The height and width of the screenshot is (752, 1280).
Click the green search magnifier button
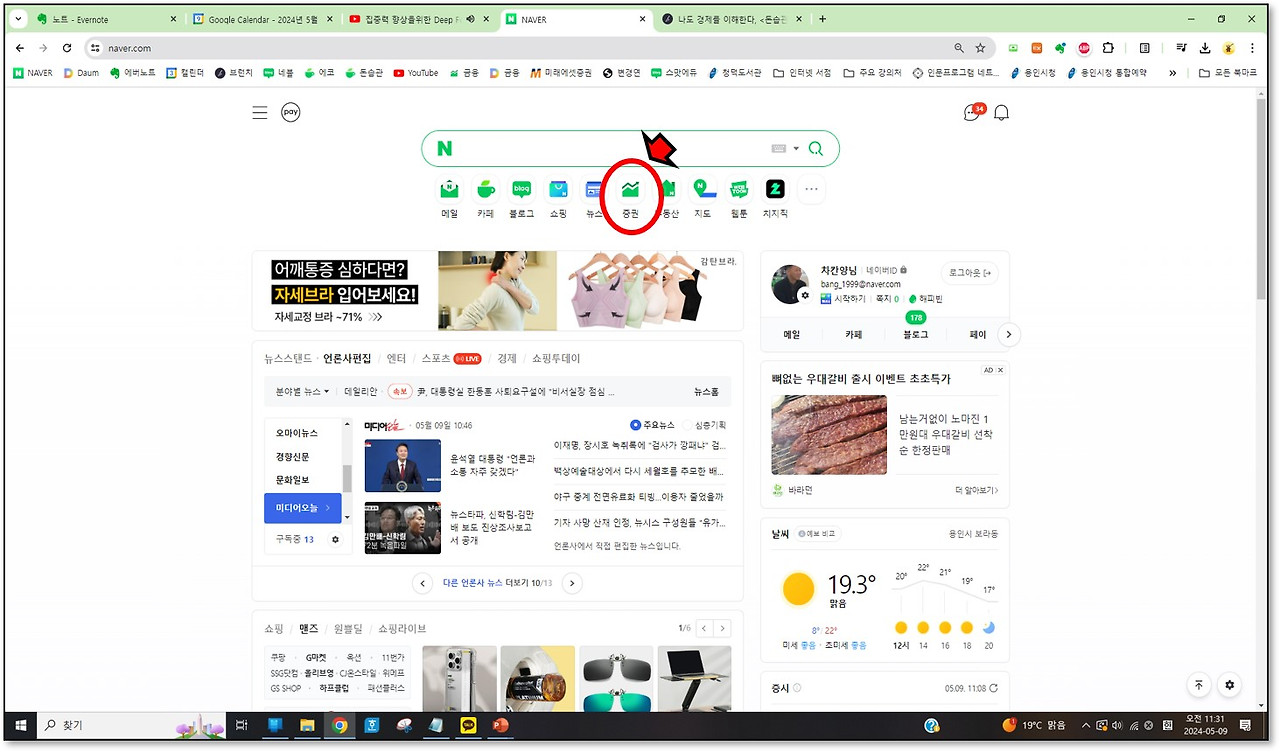[x=816, y=149]
